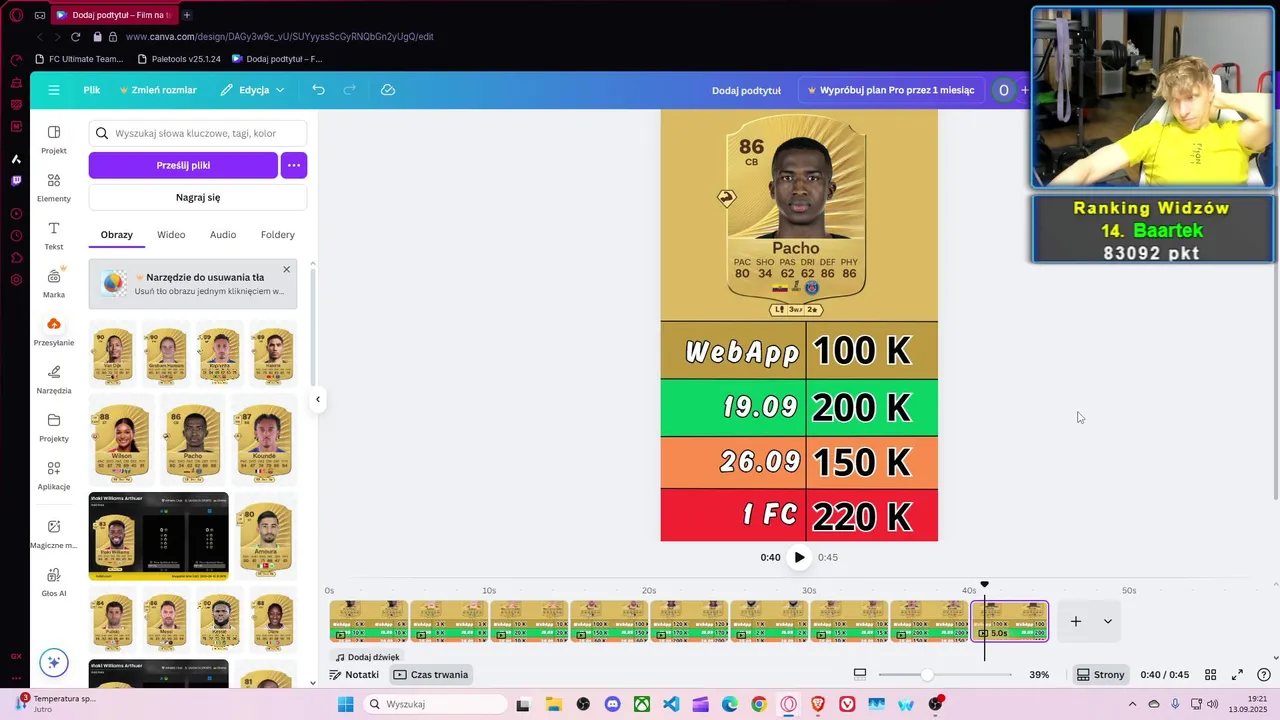Viewport: 1280px width, 720px height.
Task: Click Dodaj dźwięk to add audio
Action: (367, 657)
